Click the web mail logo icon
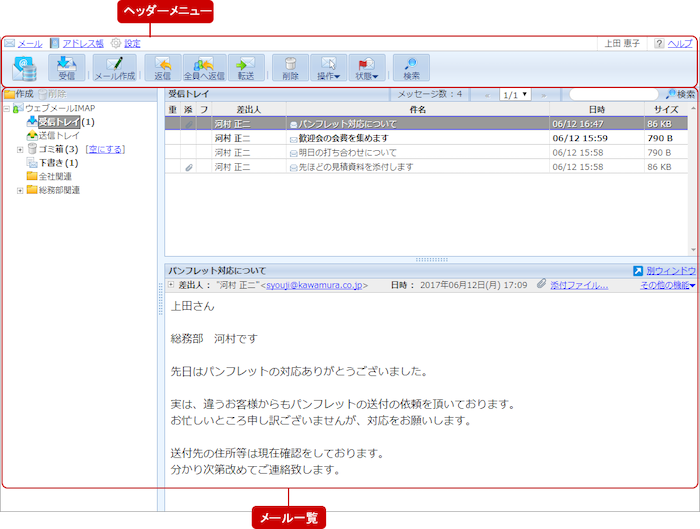Screen dimensions: 700x529 tap(24, 67)
